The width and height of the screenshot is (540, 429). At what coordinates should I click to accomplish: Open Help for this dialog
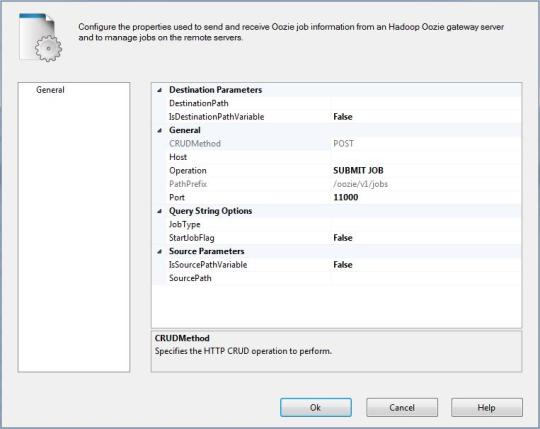click(487, 408)
